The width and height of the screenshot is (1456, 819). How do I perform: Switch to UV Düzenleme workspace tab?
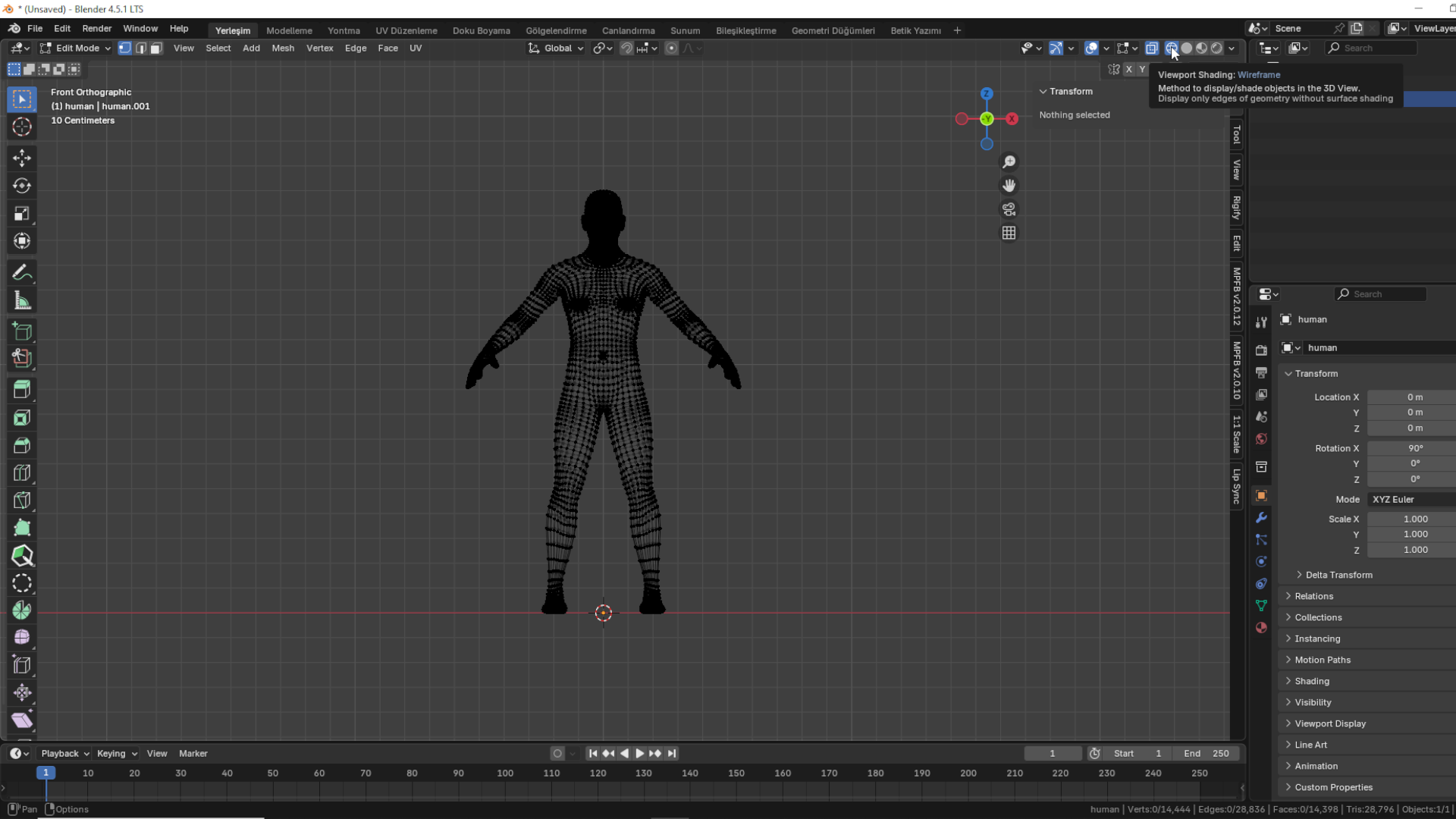coord(406,30)
